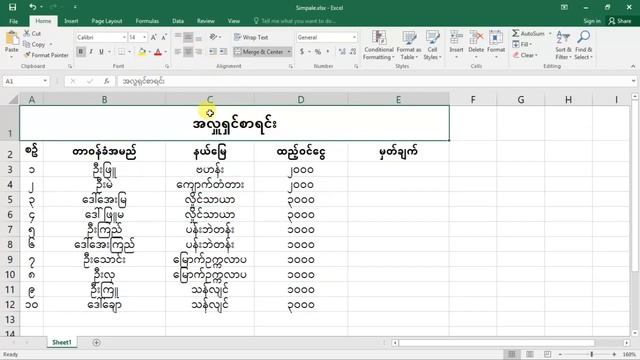
Task: Copy the selection
Action: click(x=35, y=44)
